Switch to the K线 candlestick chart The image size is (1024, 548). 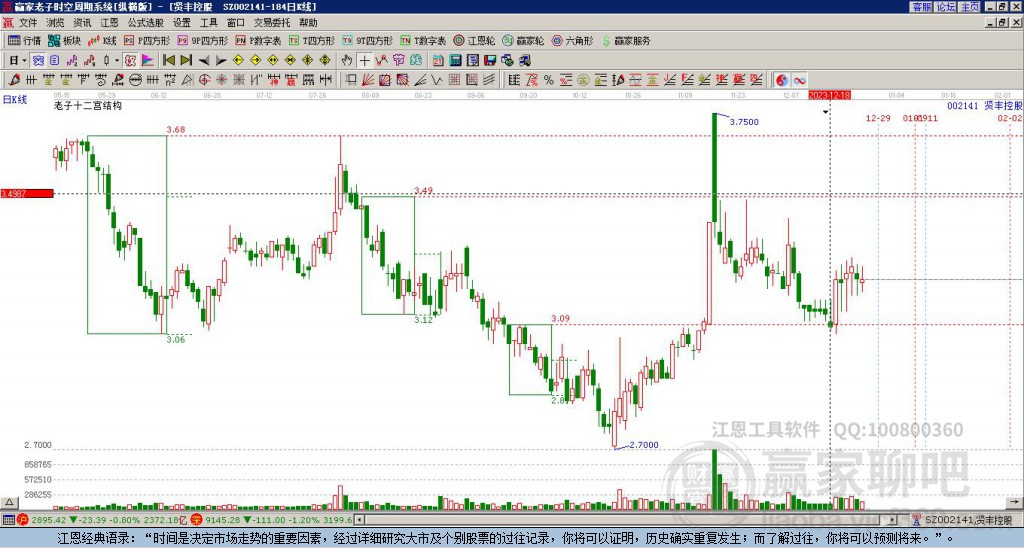tap(102, 40)
